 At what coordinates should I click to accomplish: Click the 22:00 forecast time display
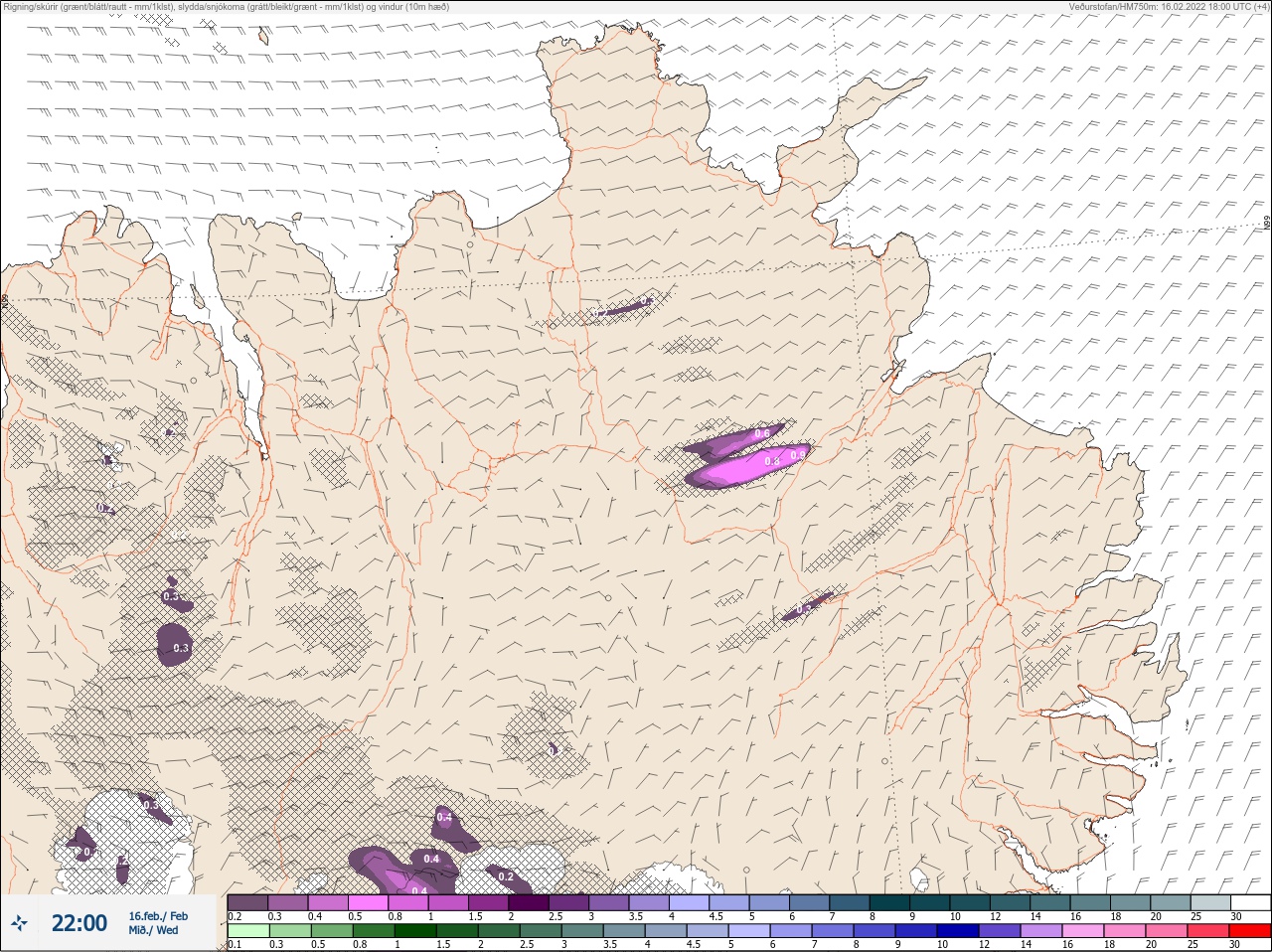79,923
